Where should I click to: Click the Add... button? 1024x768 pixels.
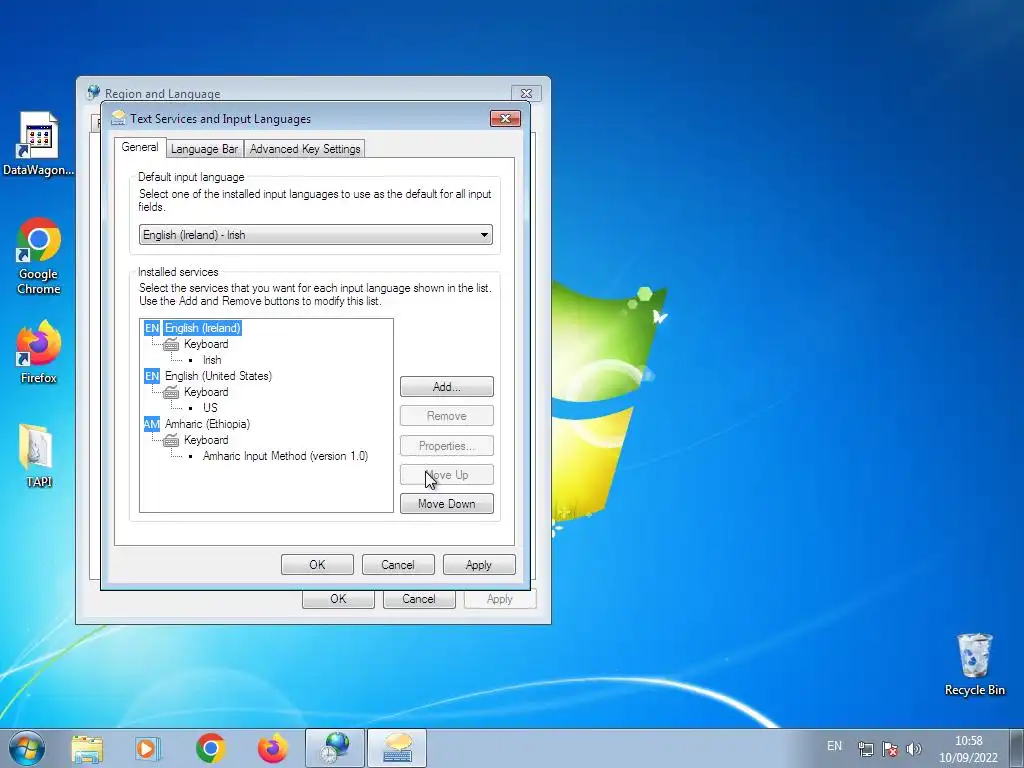(447, 387)
